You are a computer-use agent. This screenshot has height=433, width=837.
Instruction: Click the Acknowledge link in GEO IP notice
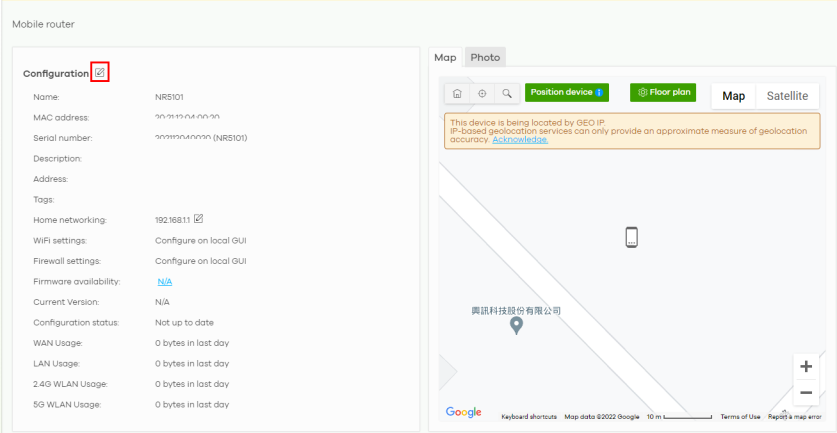coord(520,140)
